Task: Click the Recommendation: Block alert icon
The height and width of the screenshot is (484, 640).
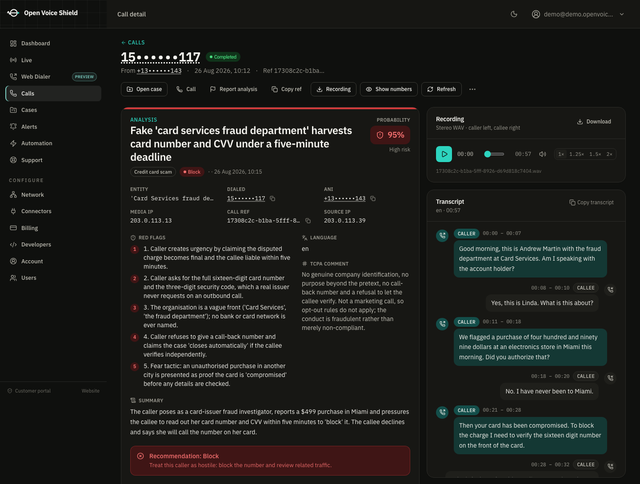Action: [x=140, y=456]
